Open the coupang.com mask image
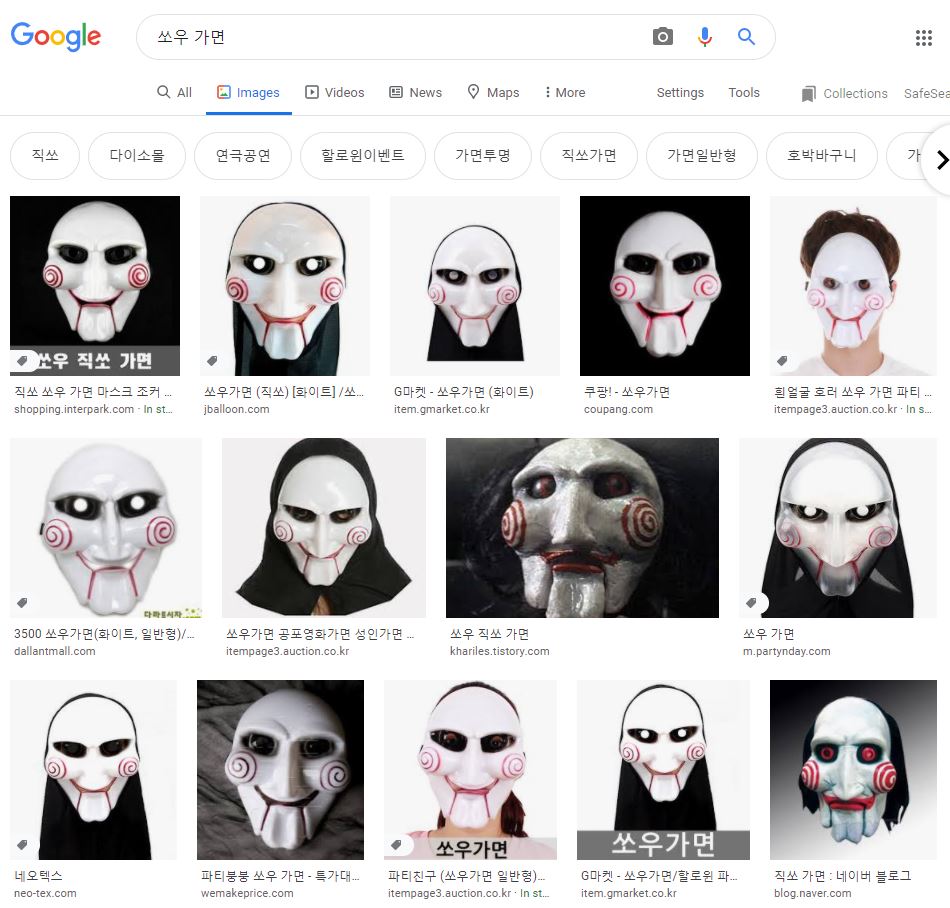The height and width of the screenshot is (908, 950). [x=665, y=286]
